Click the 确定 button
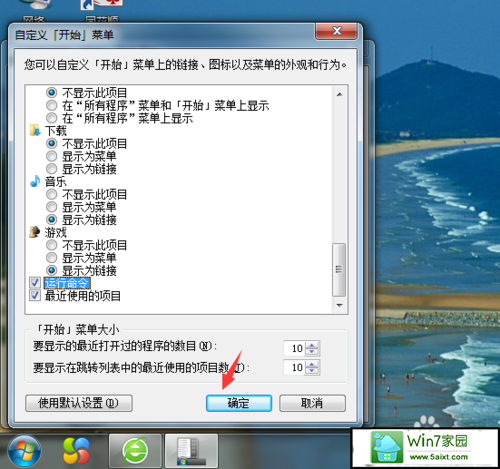500x469 pixels. (239, 403)
